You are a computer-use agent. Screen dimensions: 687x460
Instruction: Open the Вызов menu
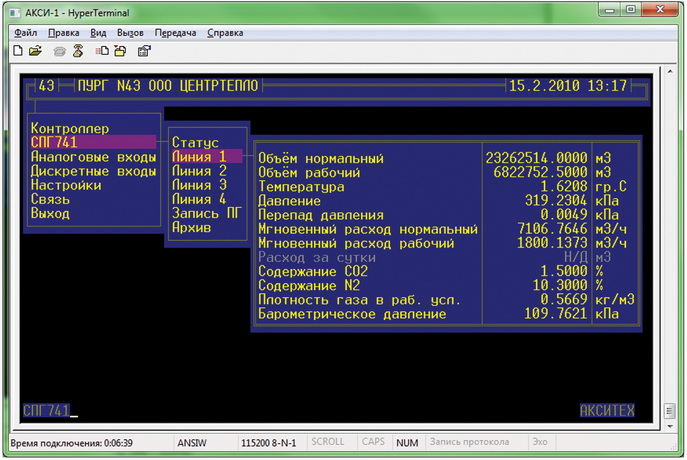click(130, 33)
